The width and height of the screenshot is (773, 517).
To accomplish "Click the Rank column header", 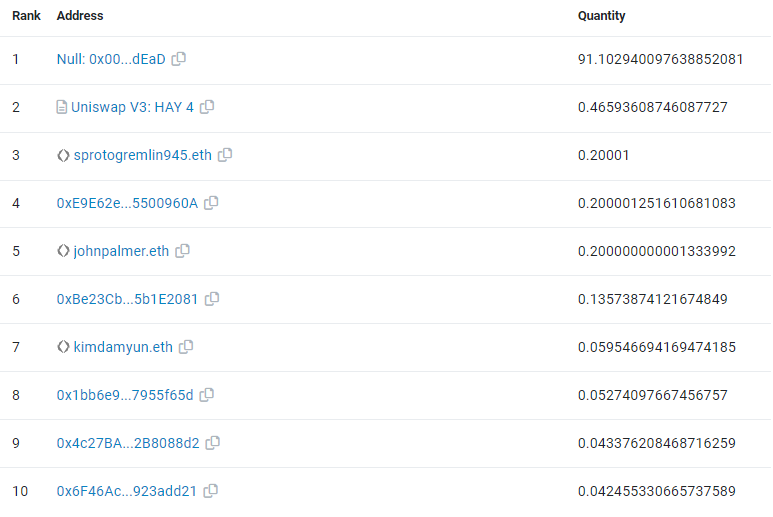I will pos(26,16).
